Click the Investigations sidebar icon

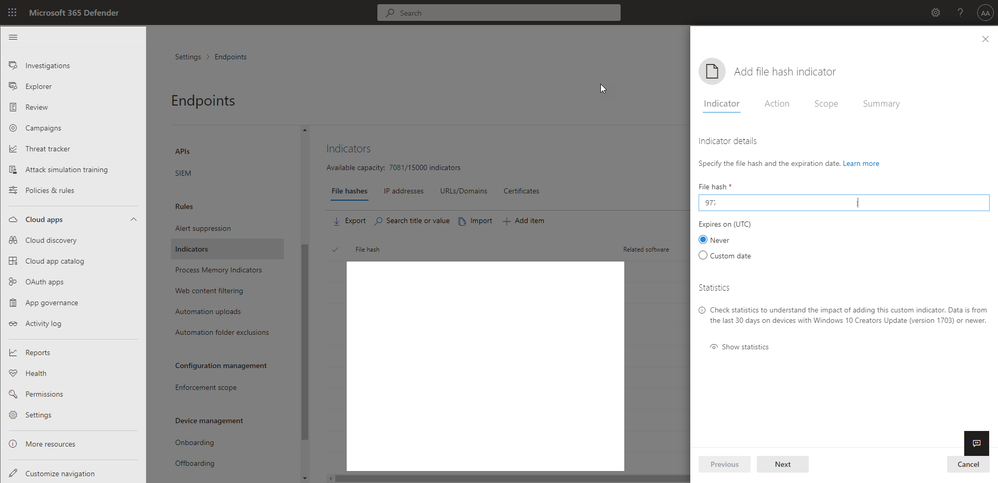pos(13,66)
